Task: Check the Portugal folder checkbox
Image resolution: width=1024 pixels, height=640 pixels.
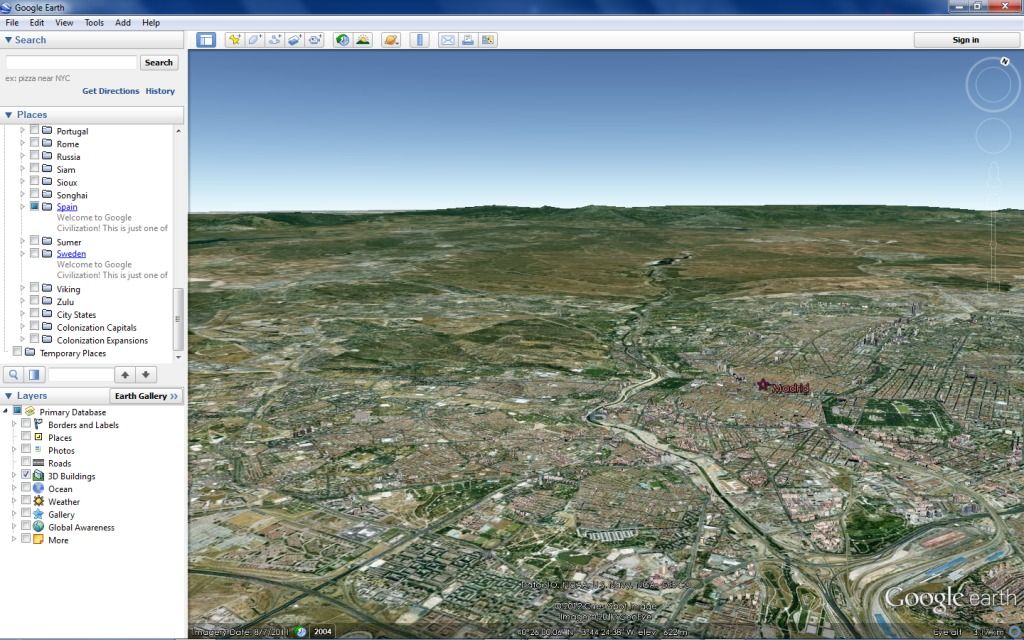Action: [x=35, y=130]
